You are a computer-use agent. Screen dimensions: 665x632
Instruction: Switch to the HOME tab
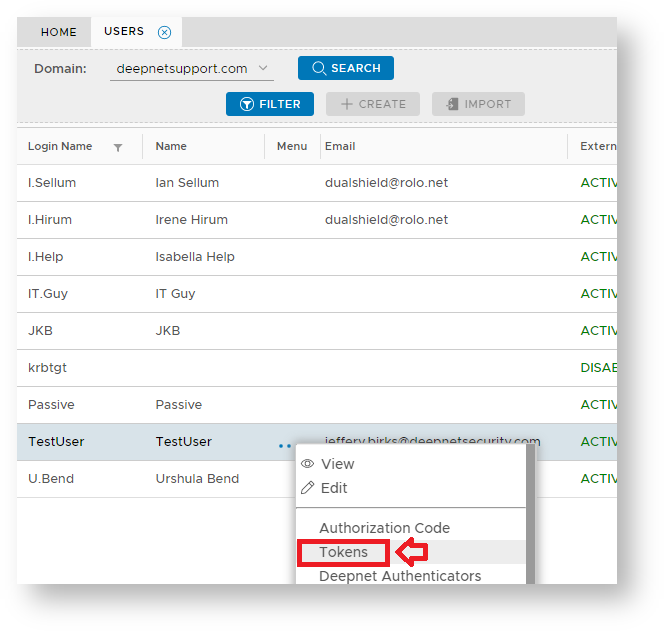[x=59, y=32]
